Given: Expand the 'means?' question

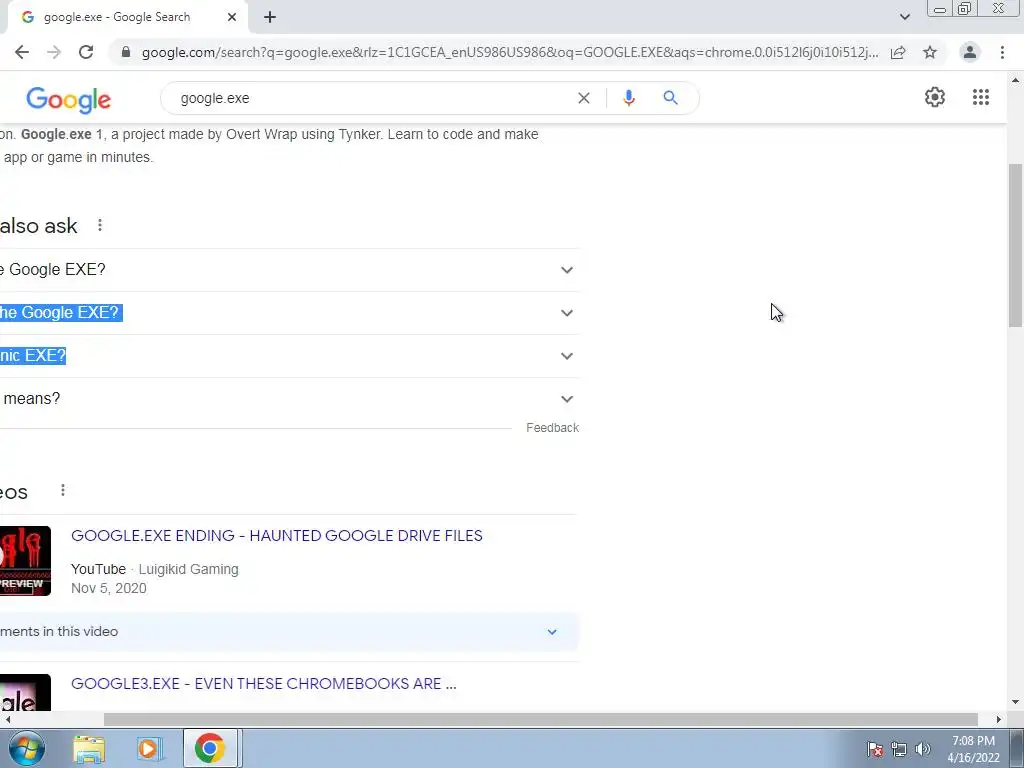Looking at the screenshot, I should (x=287, y=399).
